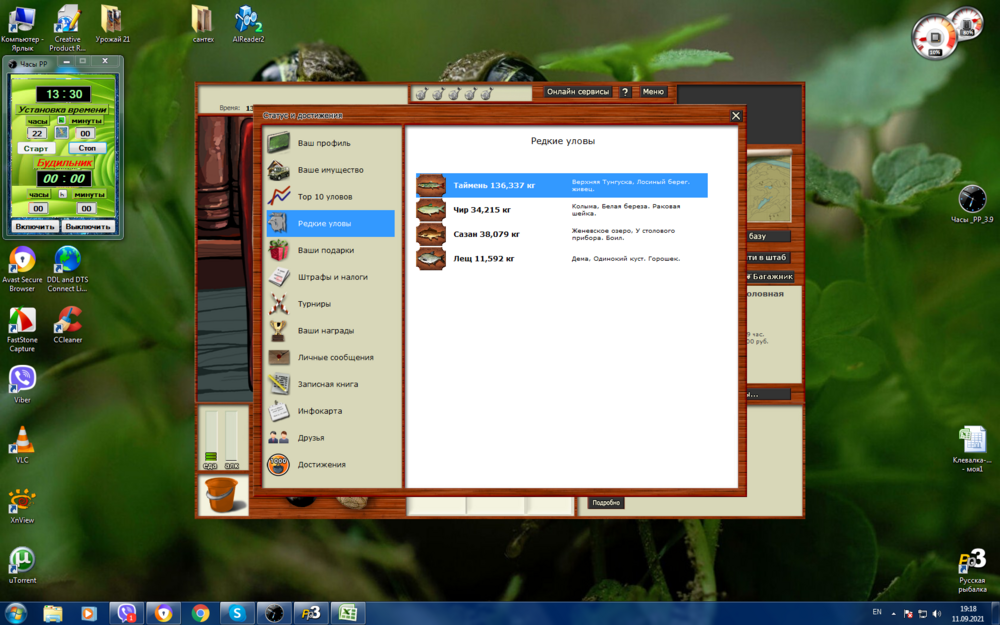Viewport: 1000px width, 625px height.
Task: Open the Top 10 уловов chart icon
Action: (279, 196)
